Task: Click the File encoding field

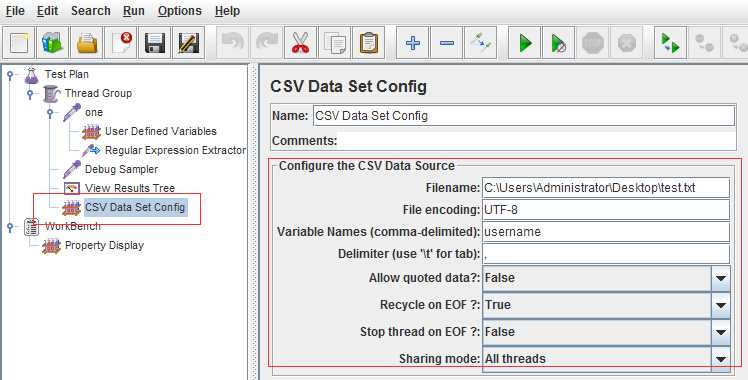Action: [x=606, y=210]
